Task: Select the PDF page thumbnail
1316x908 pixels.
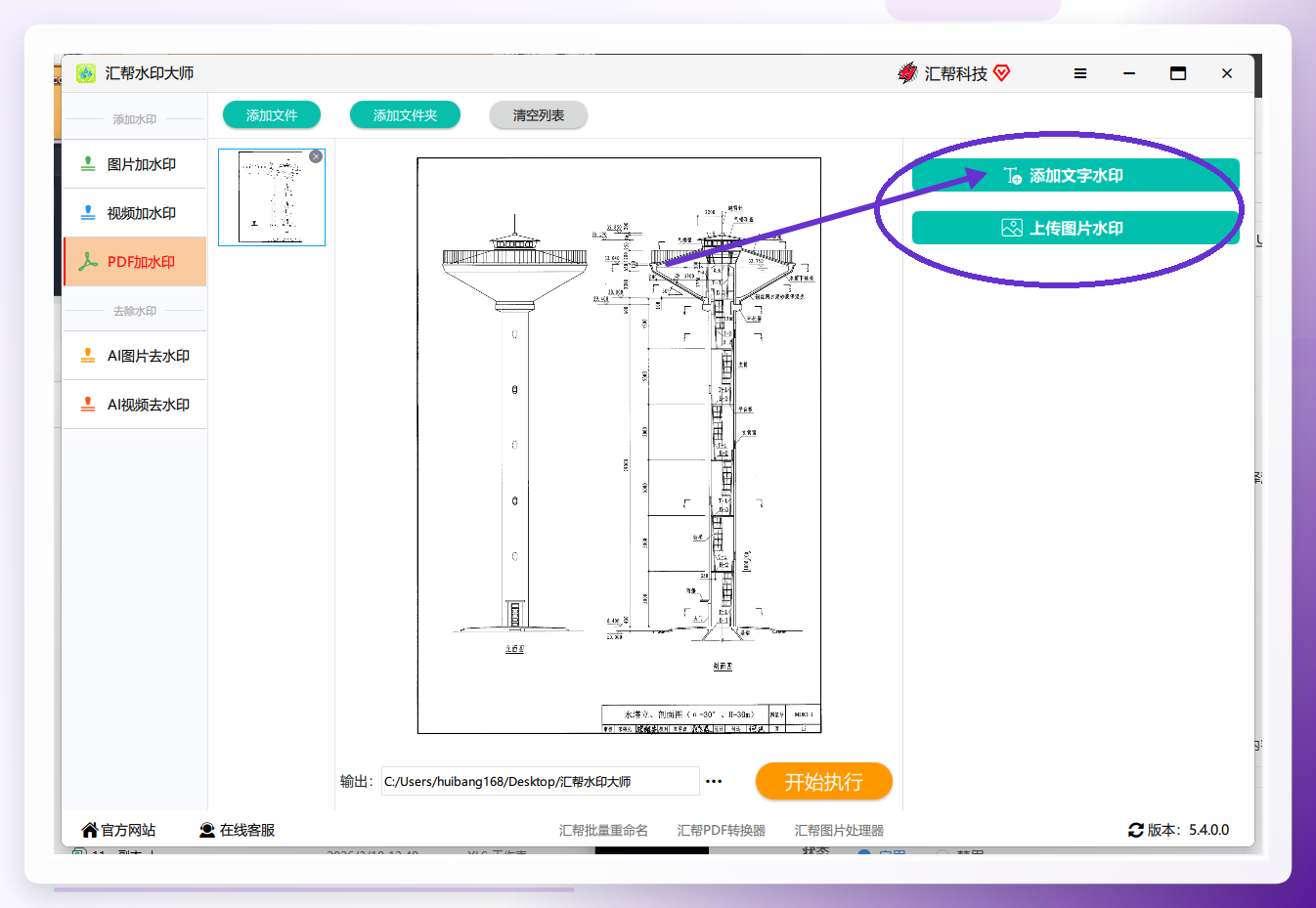Action: tap(272, 197)
